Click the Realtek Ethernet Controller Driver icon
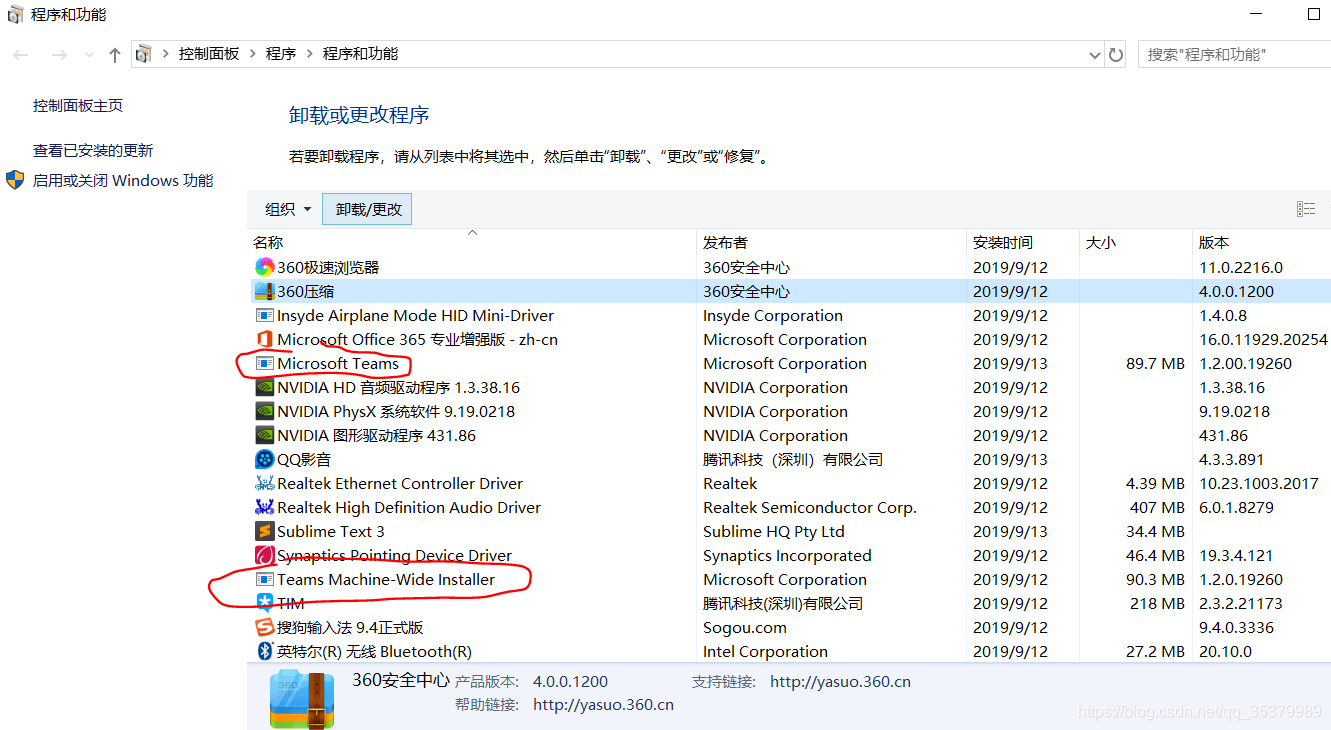 [x=264, y=483]
